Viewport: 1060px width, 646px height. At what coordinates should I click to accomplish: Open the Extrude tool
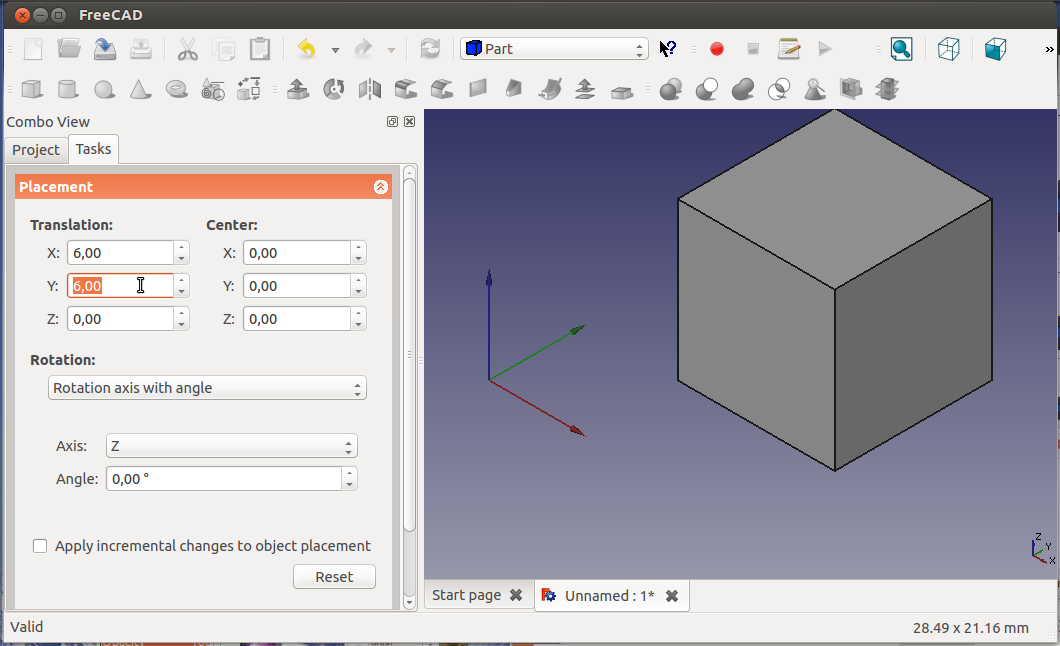pyautogui.click(x=297, y=90)
